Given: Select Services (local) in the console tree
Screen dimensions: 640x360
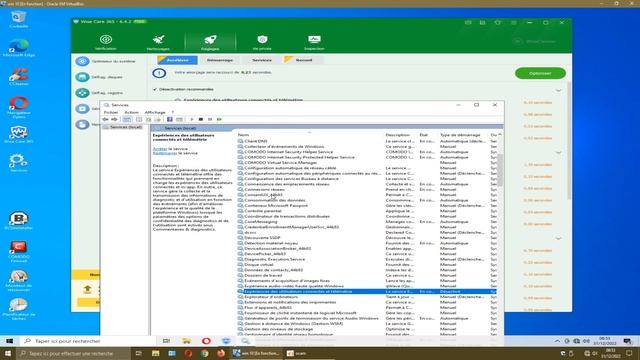Looking at the screenshot, I should point(125,127).
